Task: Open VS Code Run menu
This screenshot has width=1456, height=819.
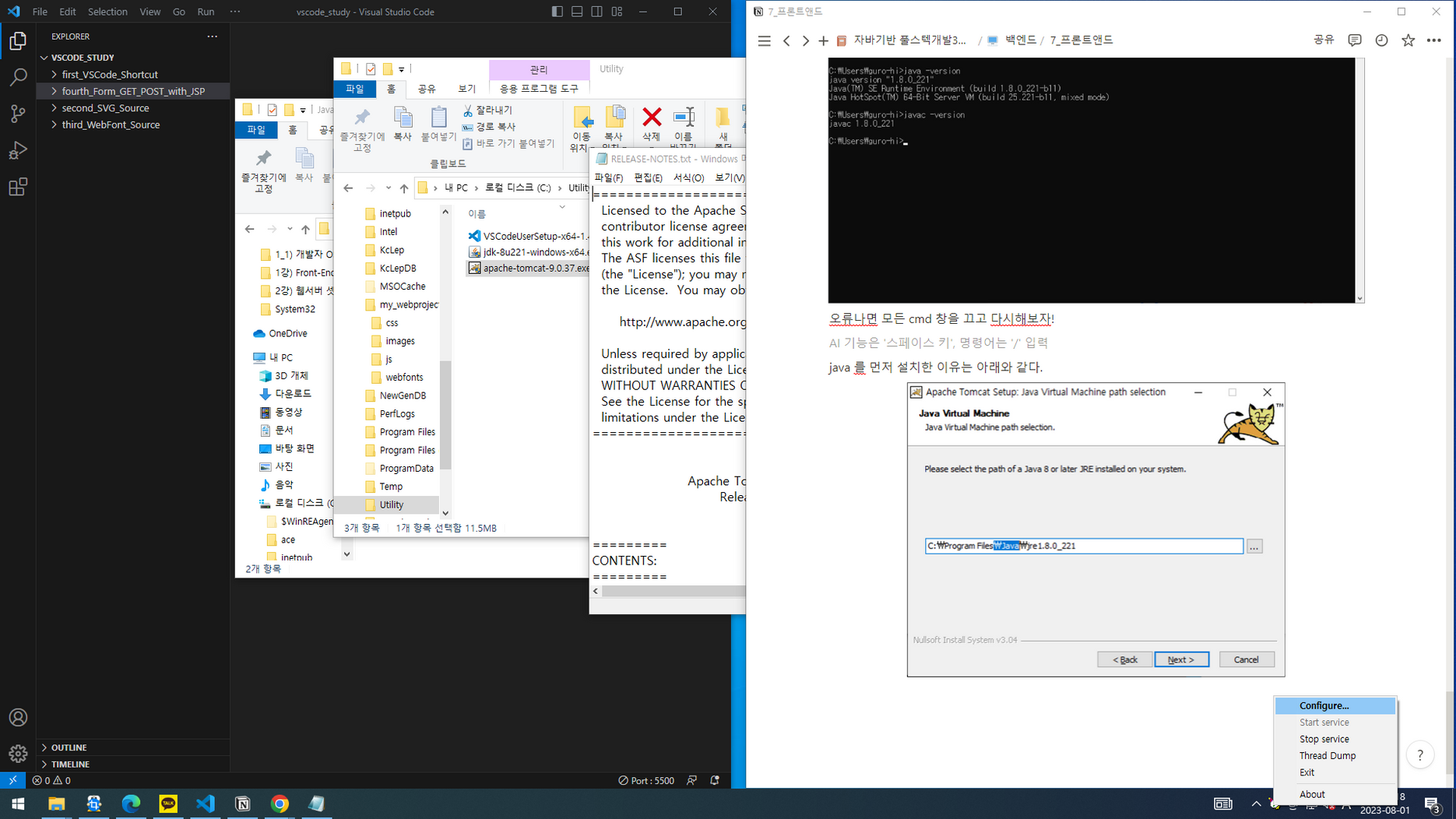Action: [206, 12]
